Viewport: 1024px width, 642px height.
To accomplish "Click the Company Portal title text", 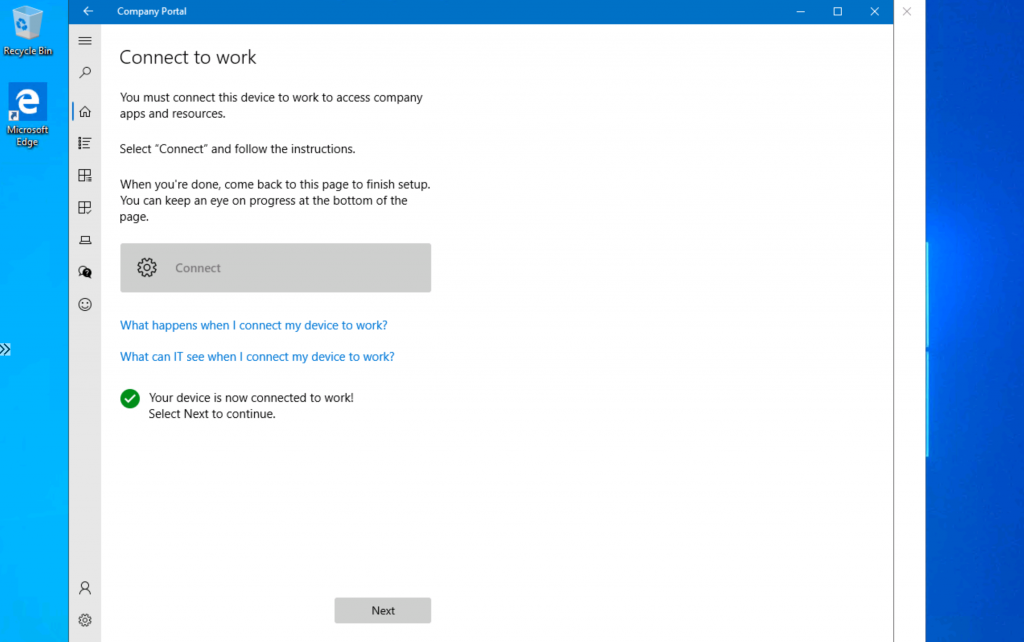I will coord(152,11).
